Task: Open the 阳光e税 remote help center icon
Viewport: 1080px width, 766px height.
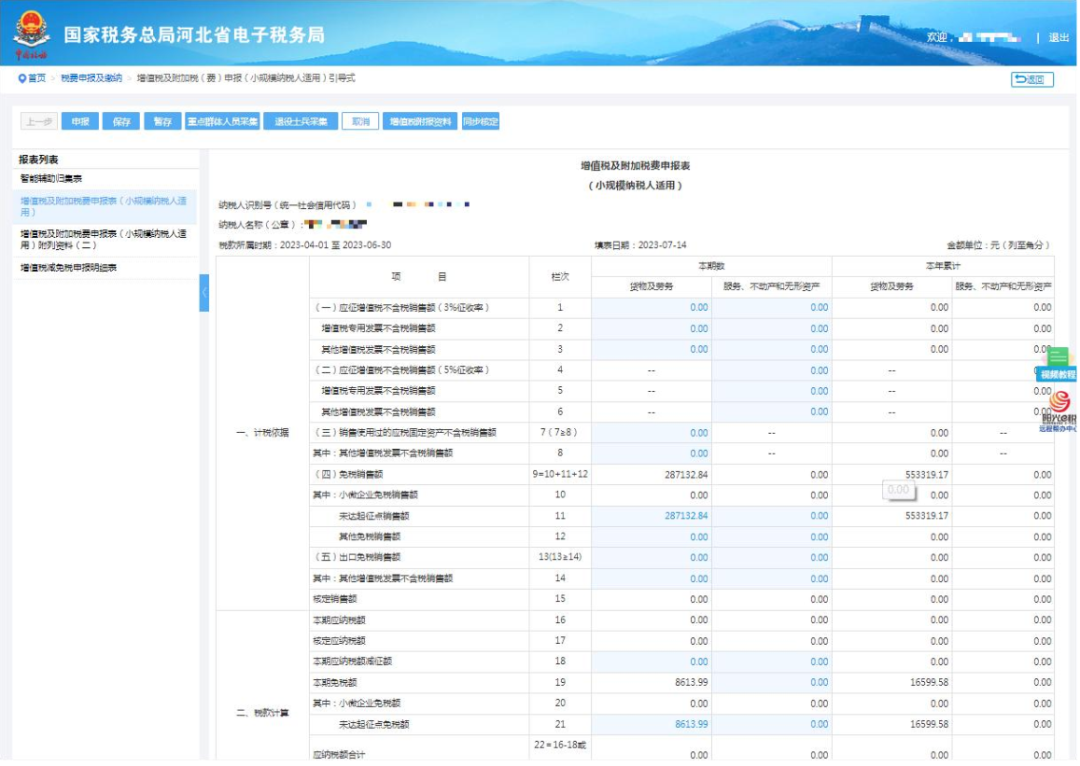Action: 1061,411
